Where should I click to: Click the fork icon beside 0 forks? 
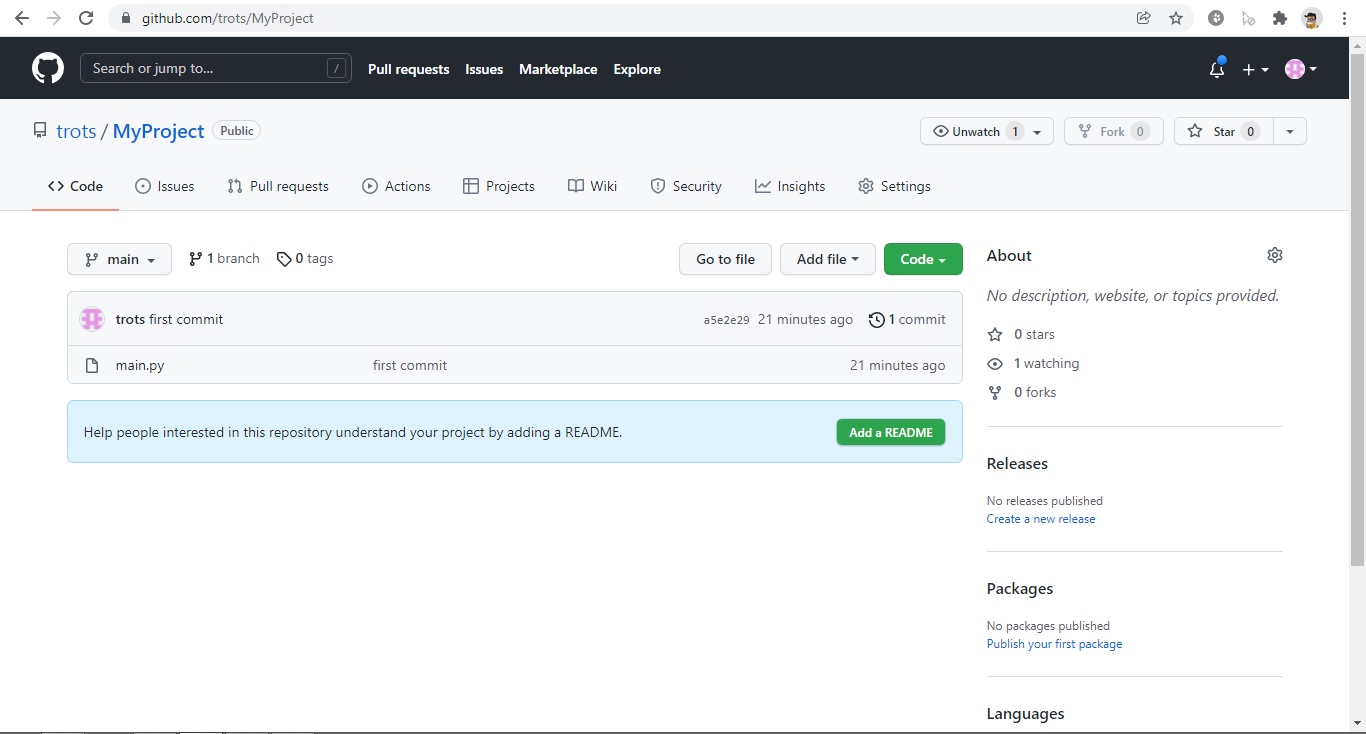click(995, 392)
